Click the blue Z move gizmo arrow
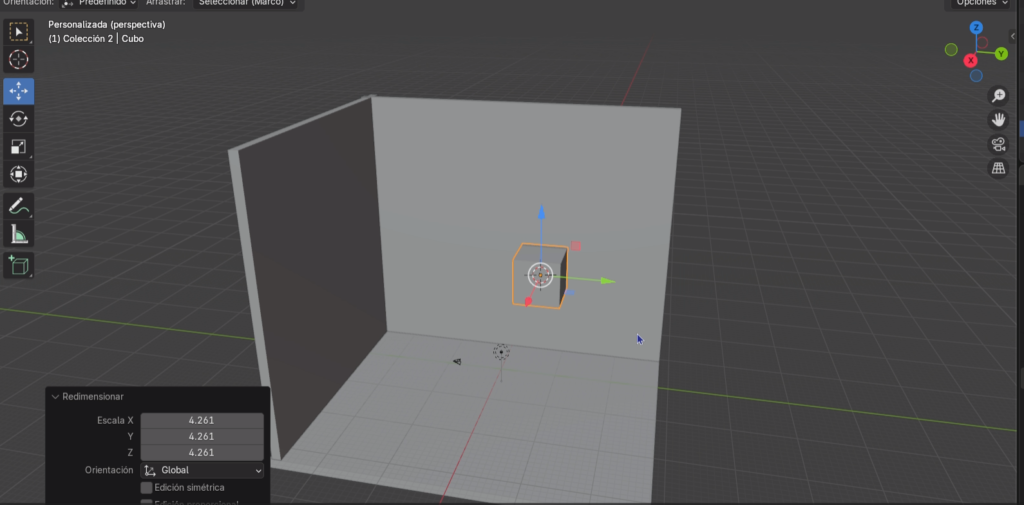Image resolution: width=1024 pixels, height=505 pixels. [541, 213]
